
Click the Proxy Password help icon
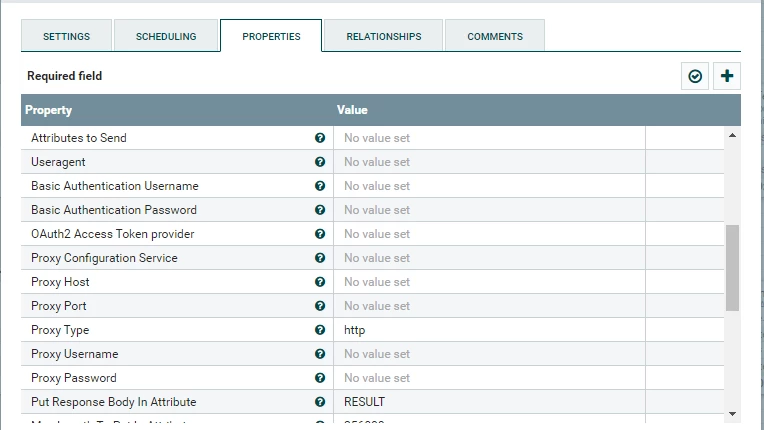320,378
